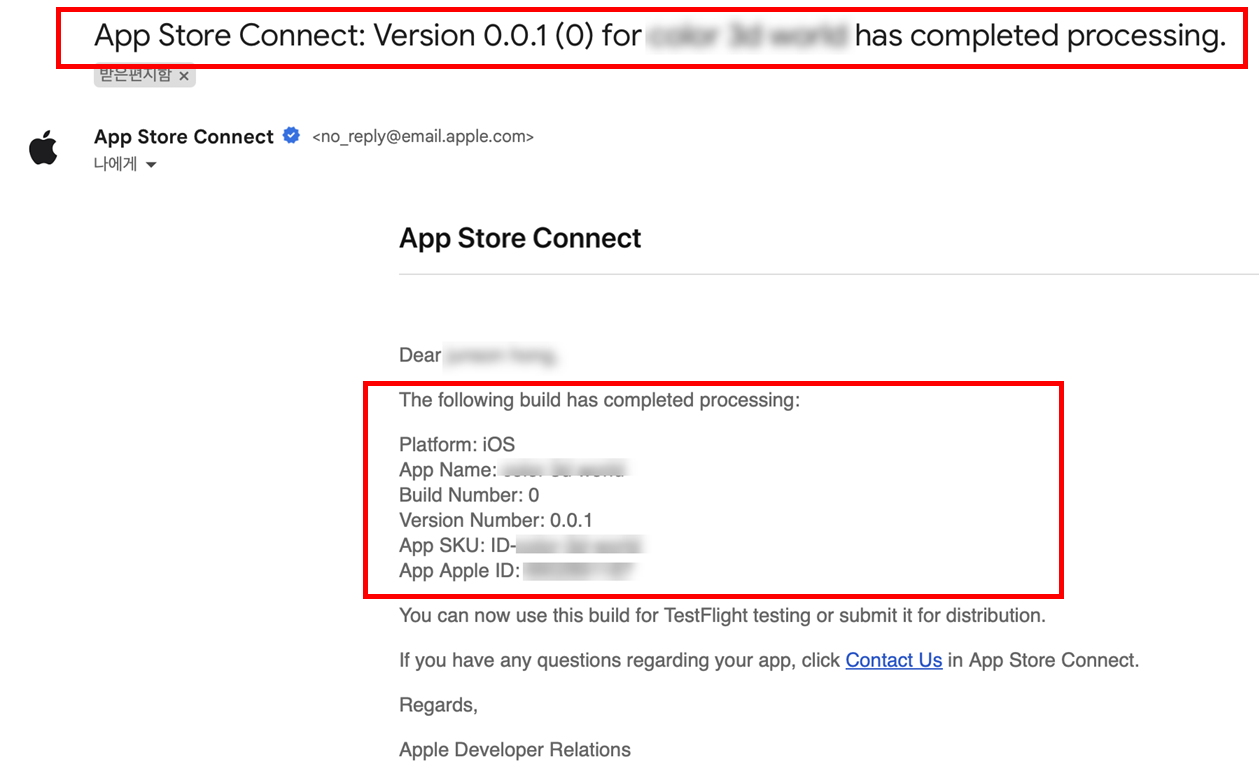
Task: Expand recipient details arrow beside 나에게
Action: coord(151,165)
